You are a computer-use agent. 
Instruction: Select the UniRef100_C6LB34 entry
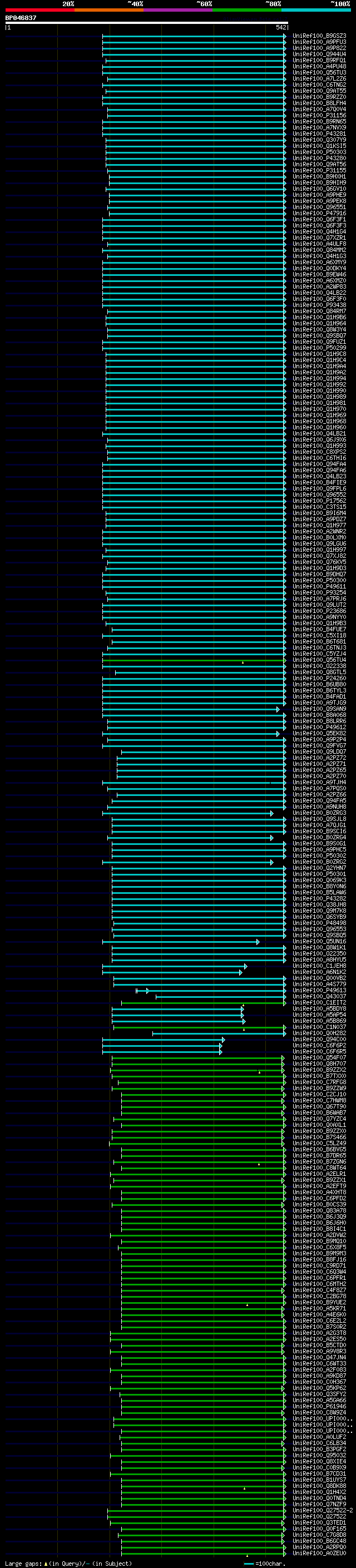pos(319,1443)
